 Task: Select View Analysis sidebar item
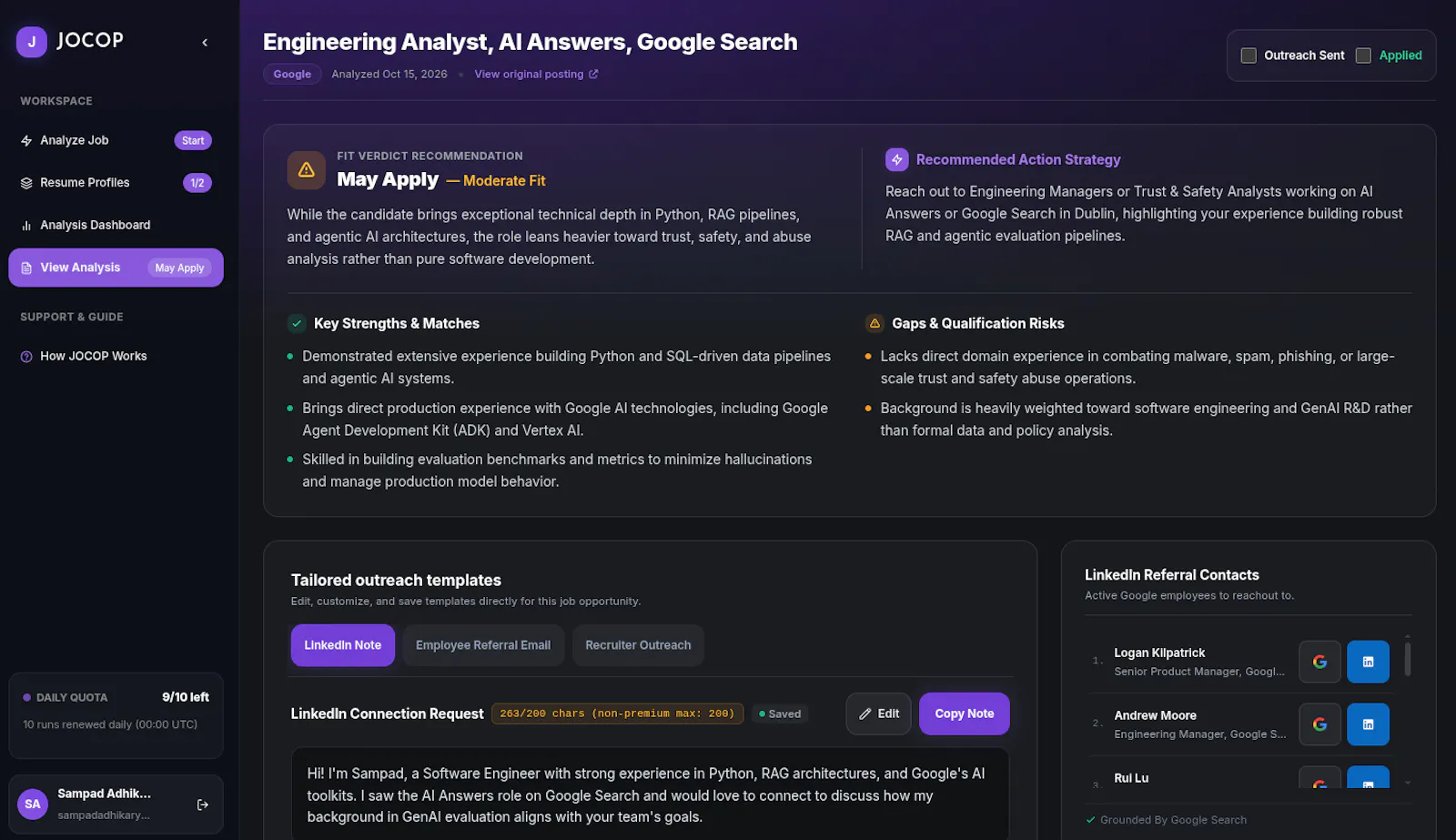point(116,268)
